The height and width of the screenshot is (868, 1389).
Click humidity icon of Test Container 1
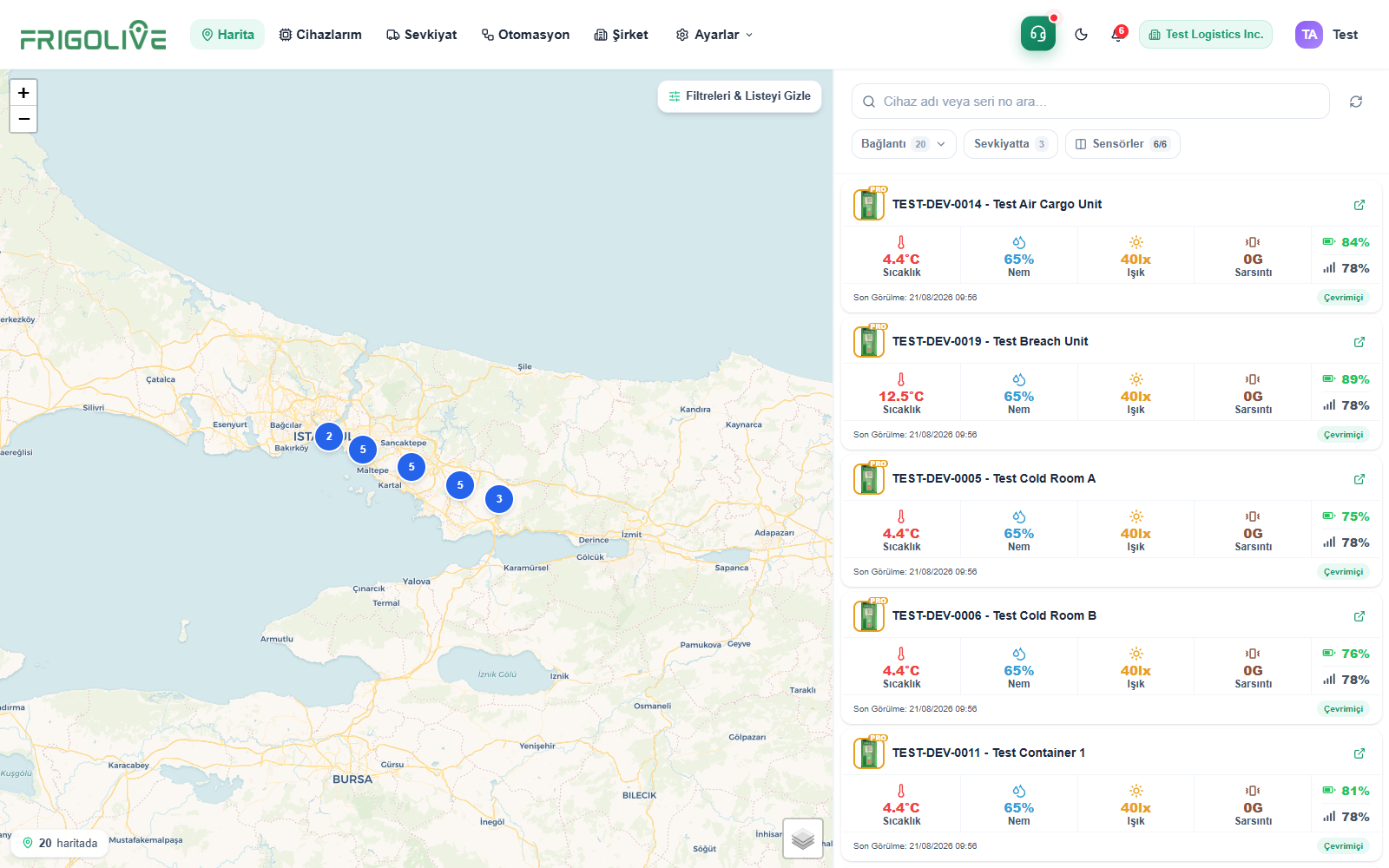click(1019, 791)
